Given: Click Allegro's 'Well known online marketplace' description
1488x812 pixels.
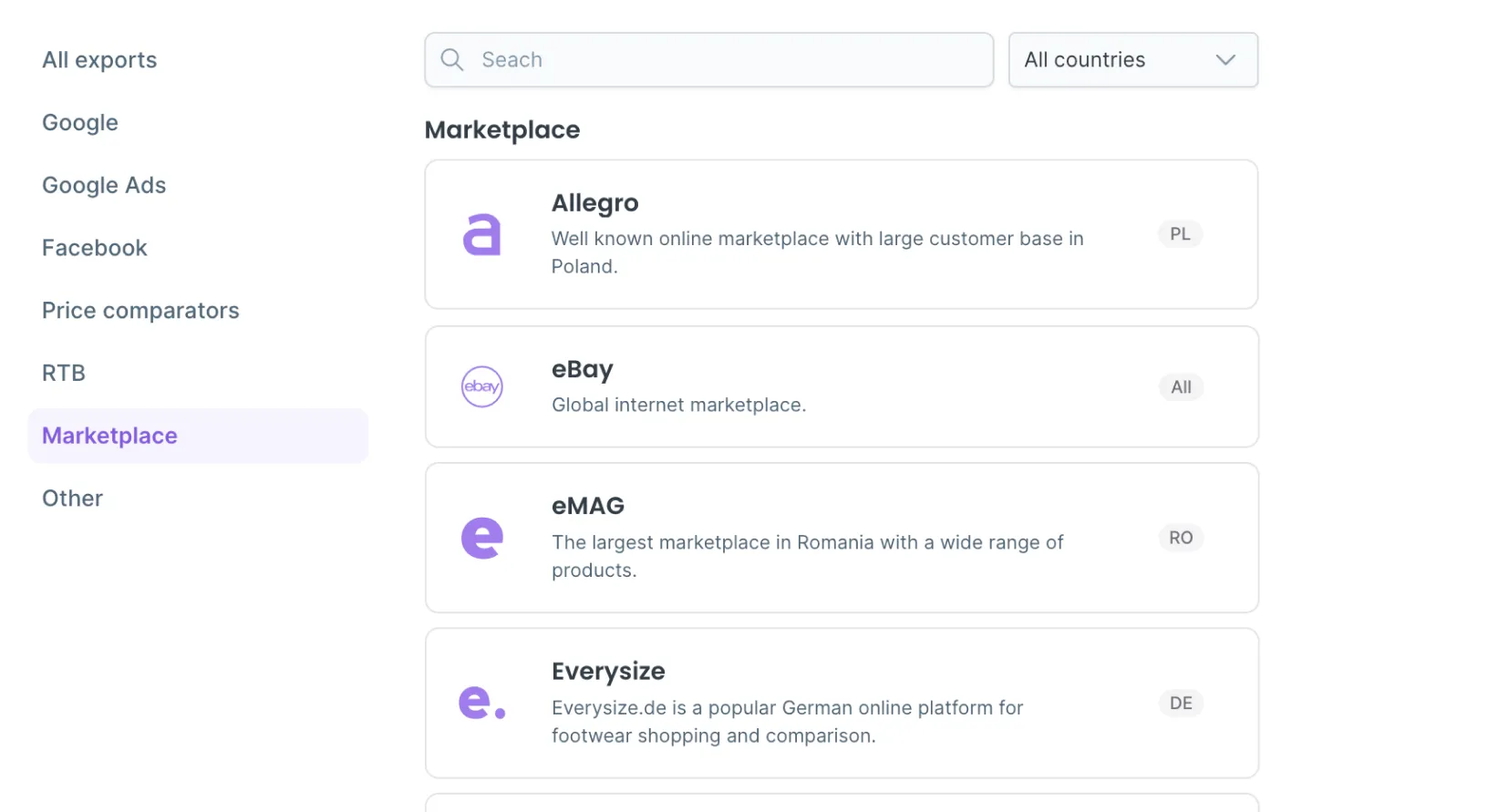Looking at the screenshot, I should (x=818, y=252).
